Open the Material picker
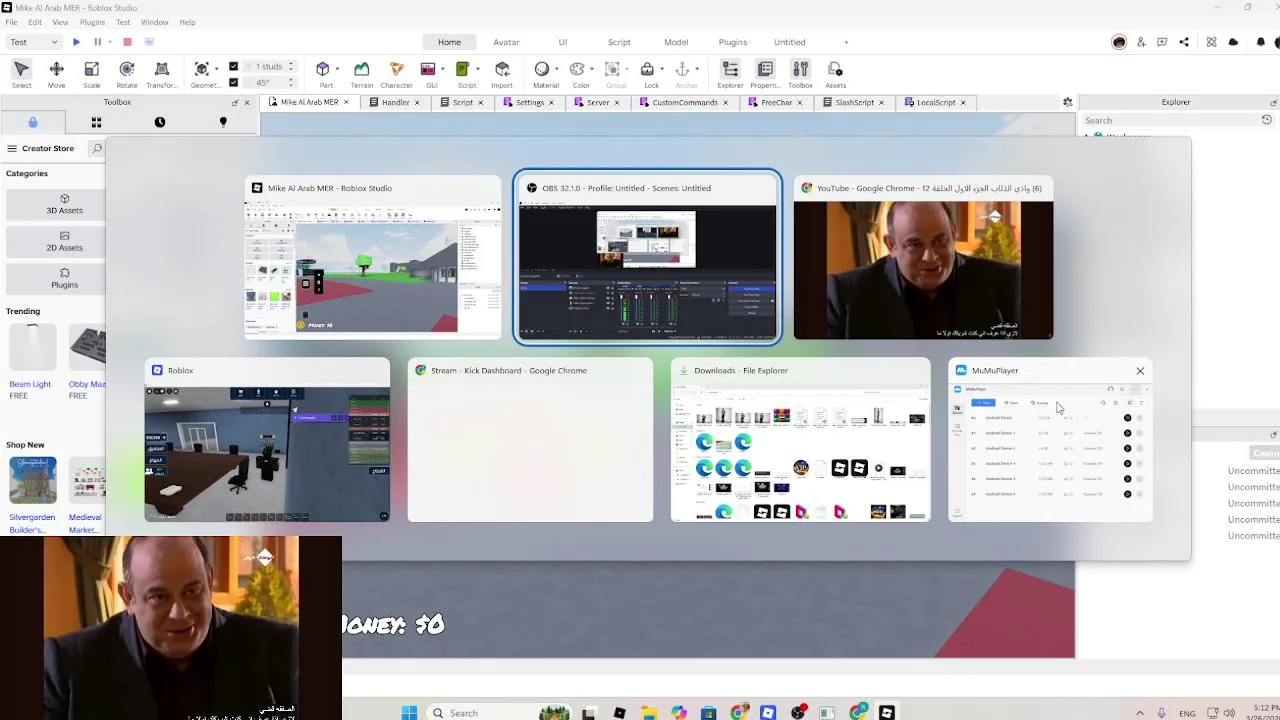 tap(542, 69)
